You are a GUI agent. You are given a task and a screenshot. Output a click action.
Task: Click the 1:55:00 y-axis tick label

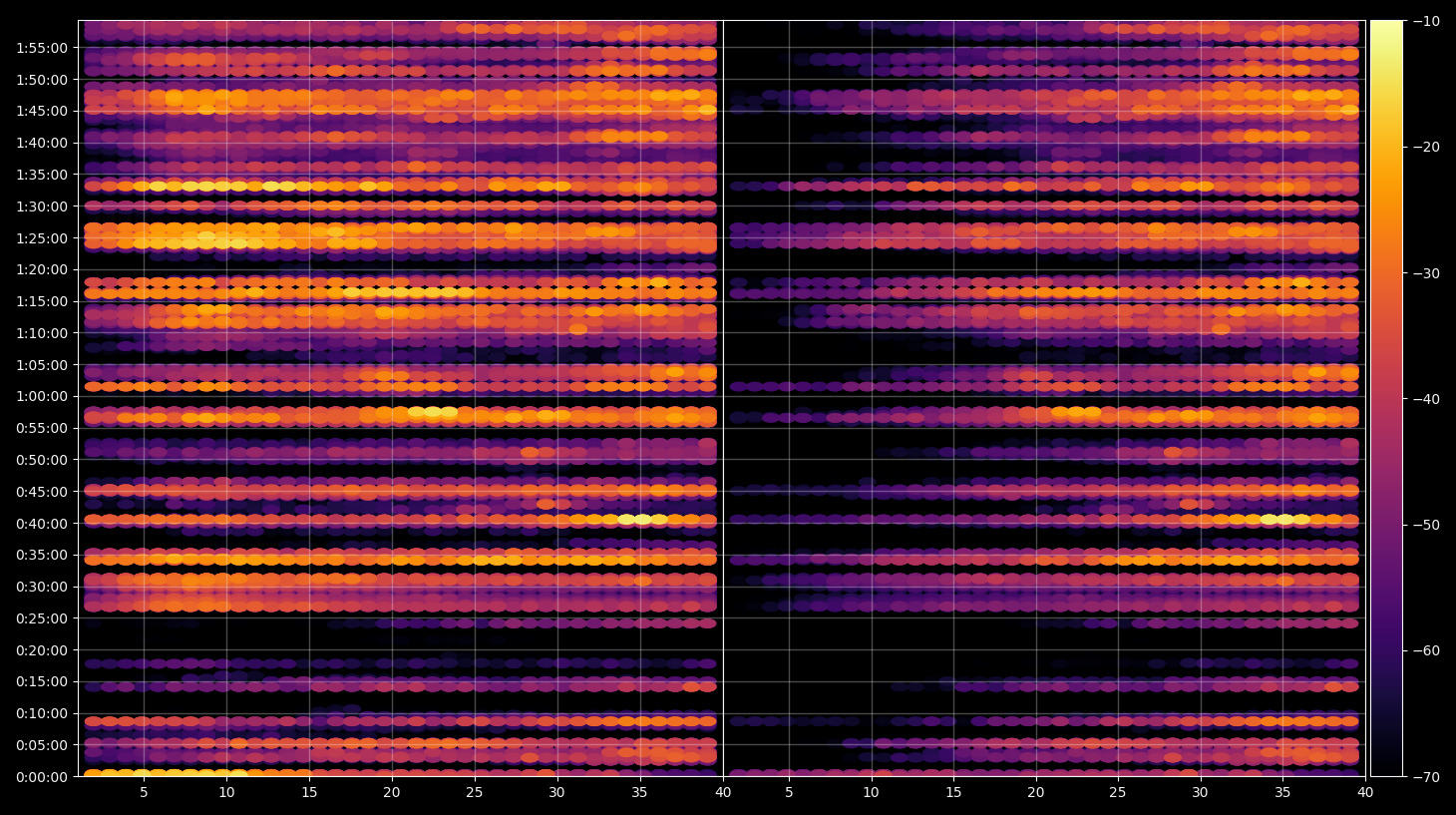click(42, 48)
